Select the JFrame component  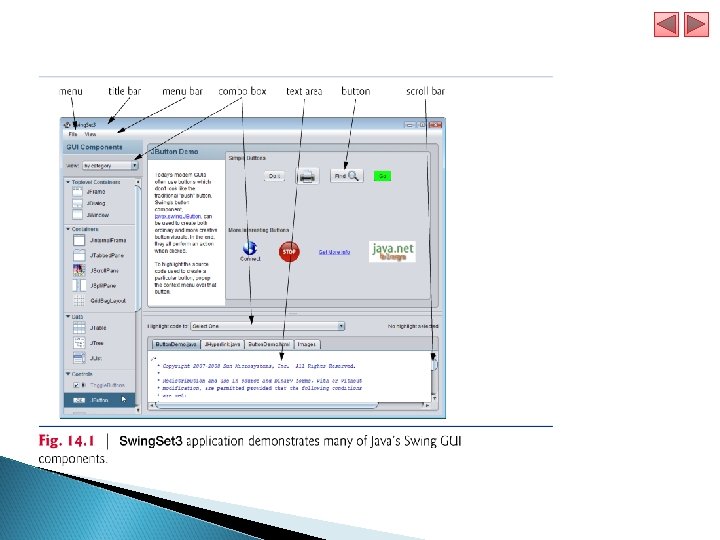(x=89, y=191)
